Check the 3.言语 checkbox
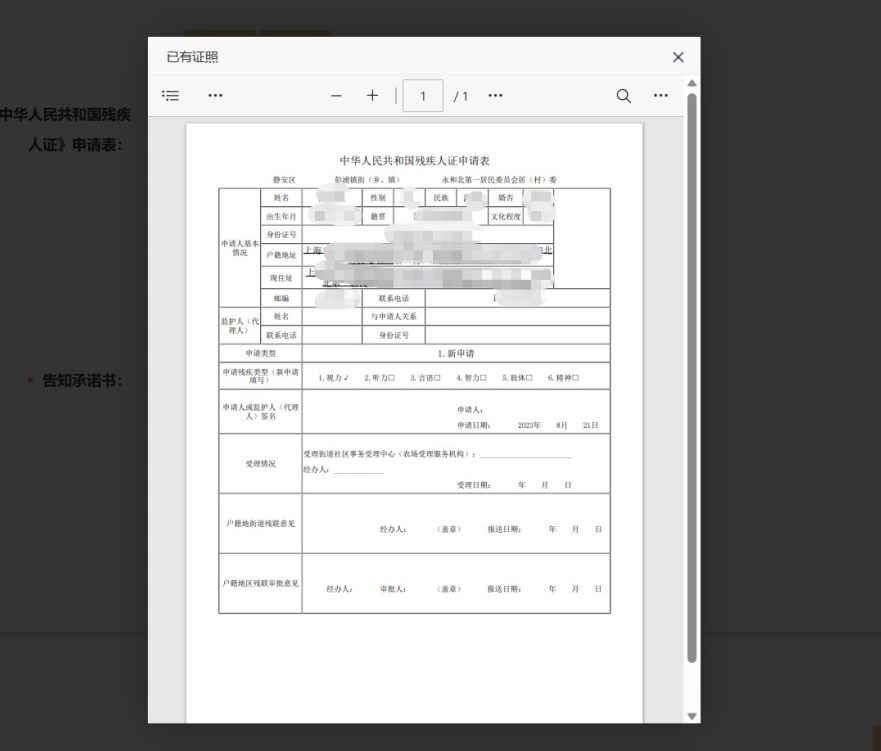881x751 pixels. click(437, 378)
